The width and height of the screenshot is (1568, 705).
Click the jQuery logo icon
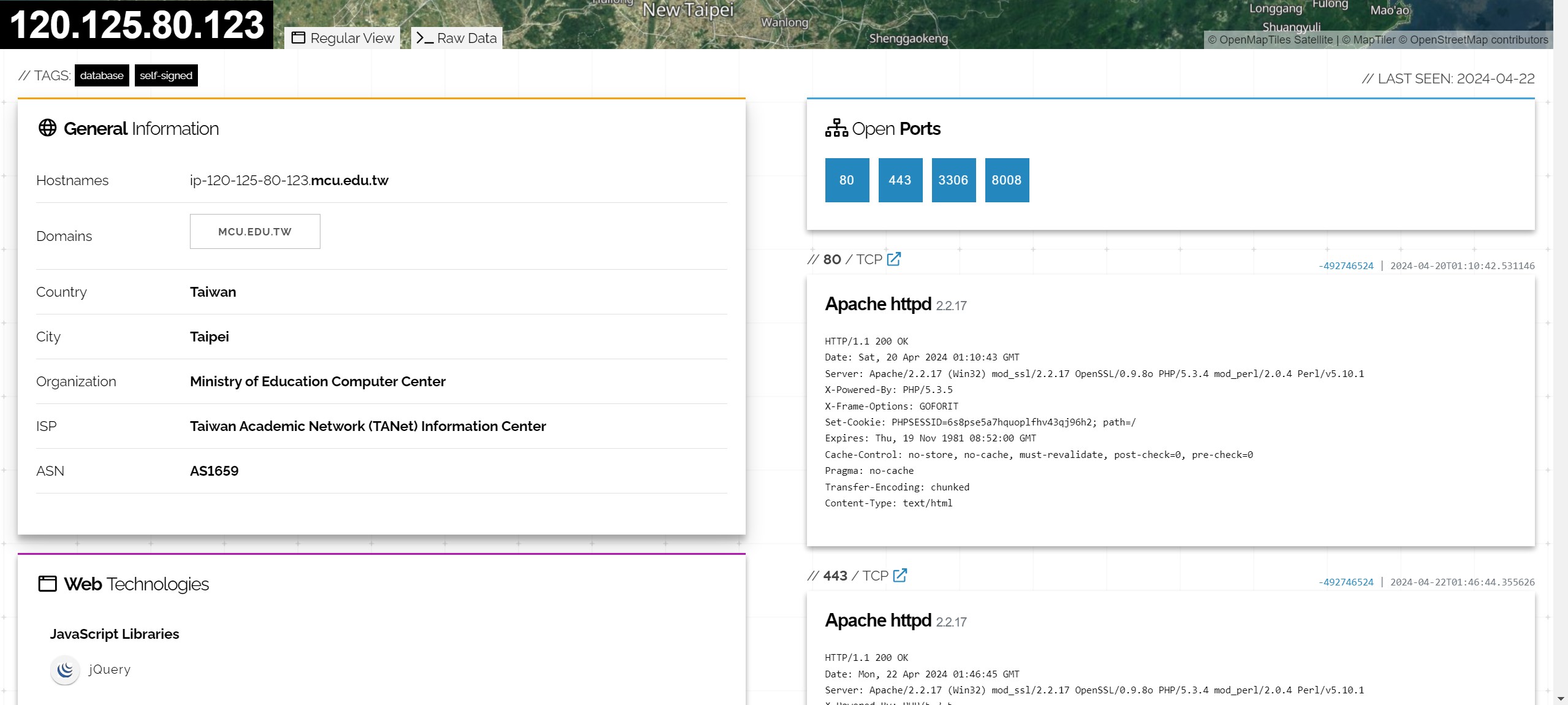coord(65,669)
